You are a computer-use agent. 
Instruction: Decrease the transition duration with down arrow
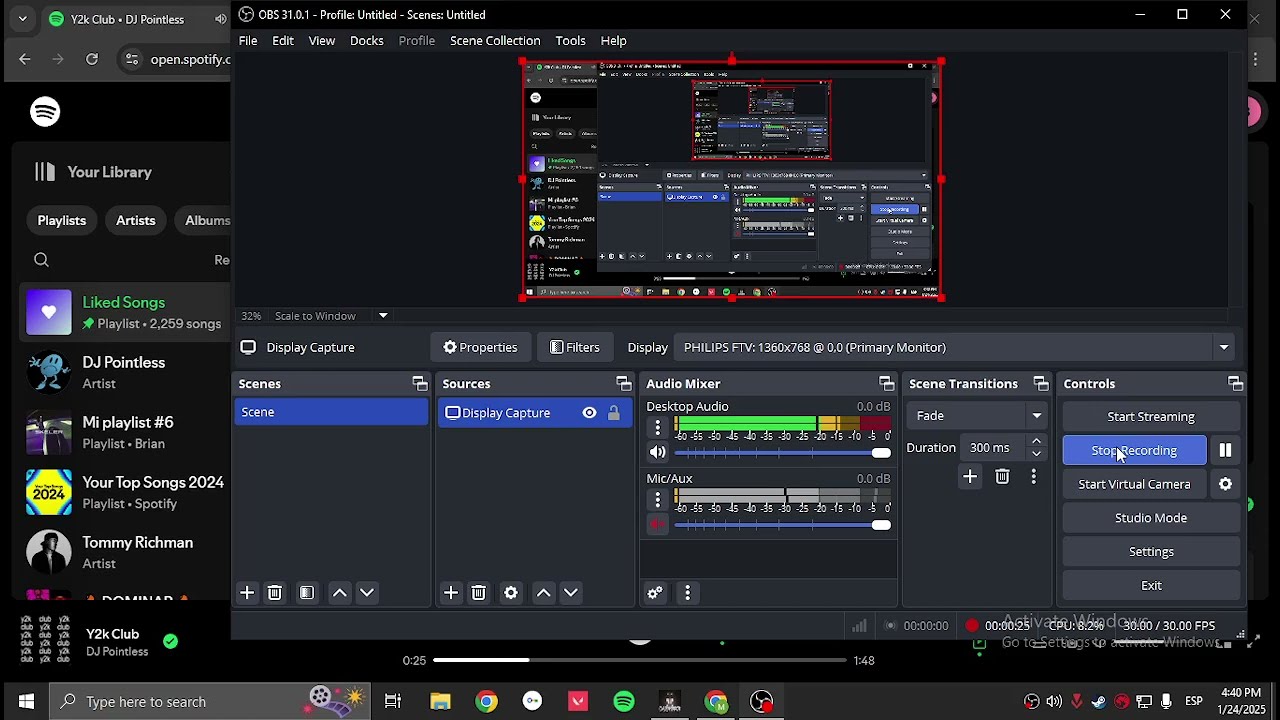1036,454
